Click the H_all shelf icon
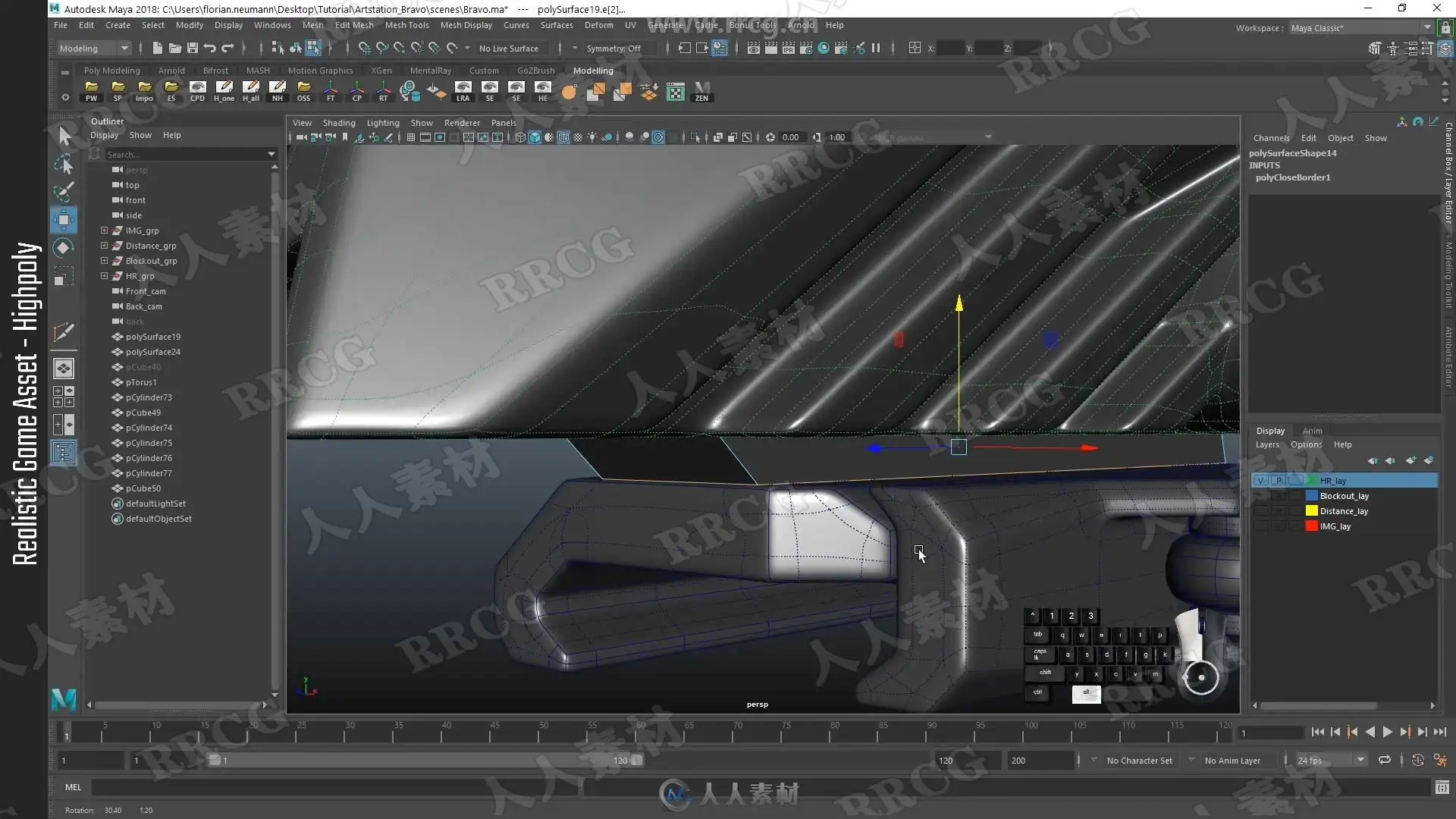 coord(251,91)
